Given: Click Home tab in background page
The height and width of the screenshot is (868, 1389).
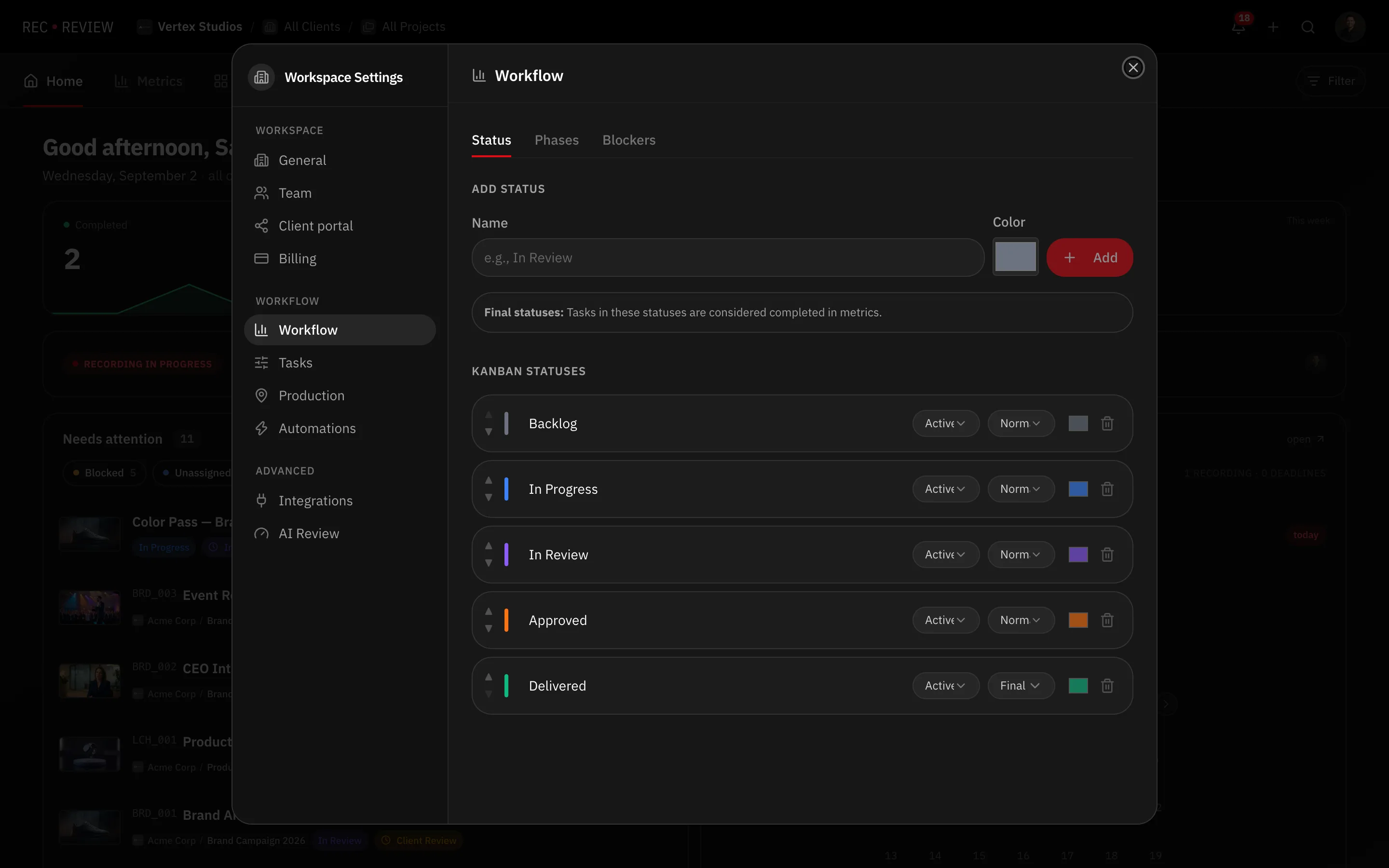Looking at the screenshot, I should point(53,81).
